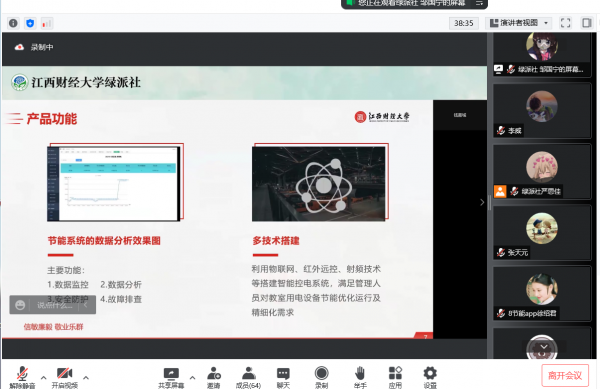Click the 1.数据监控 list item
The width and height of the screenshot is (600, 389).
(68, 285)
